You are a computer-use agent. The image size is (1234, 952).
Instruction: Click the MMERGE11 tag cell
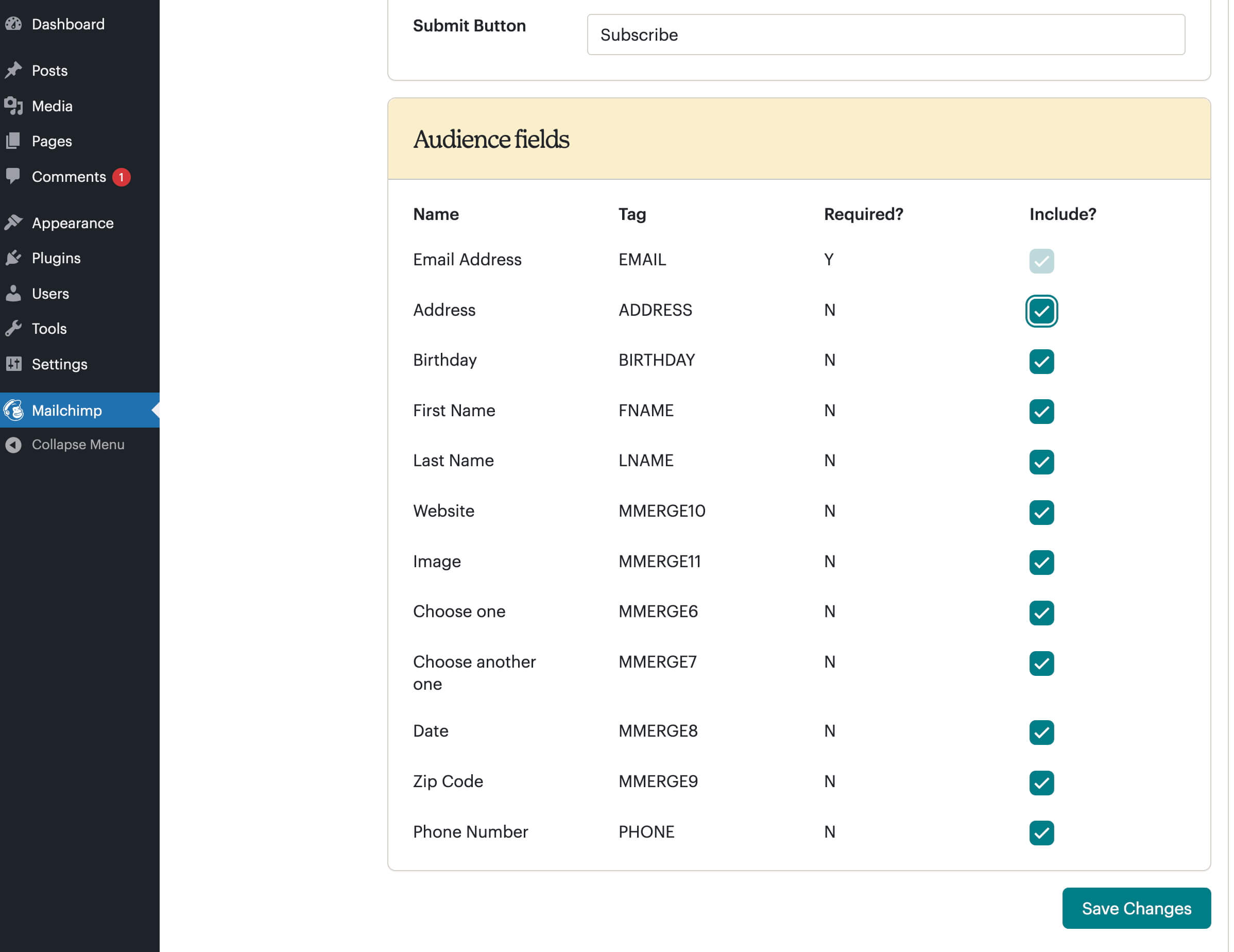tap(659, 561)
